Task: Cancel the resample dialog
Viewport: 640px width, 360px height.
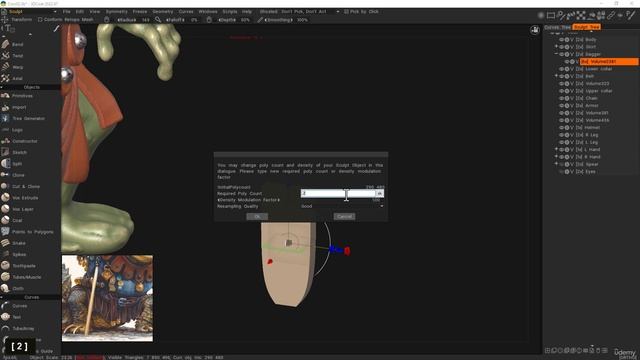Action: [344, 216]
